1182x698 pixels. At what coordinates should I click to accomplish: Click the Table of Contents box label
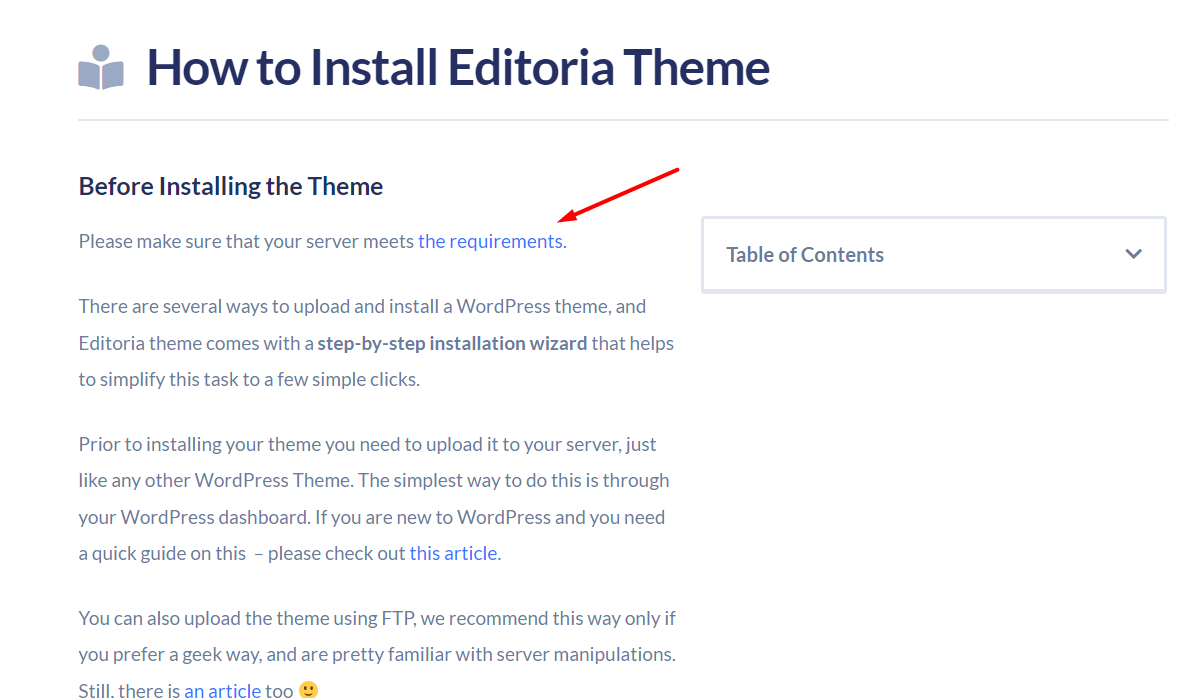pos(804,255)
